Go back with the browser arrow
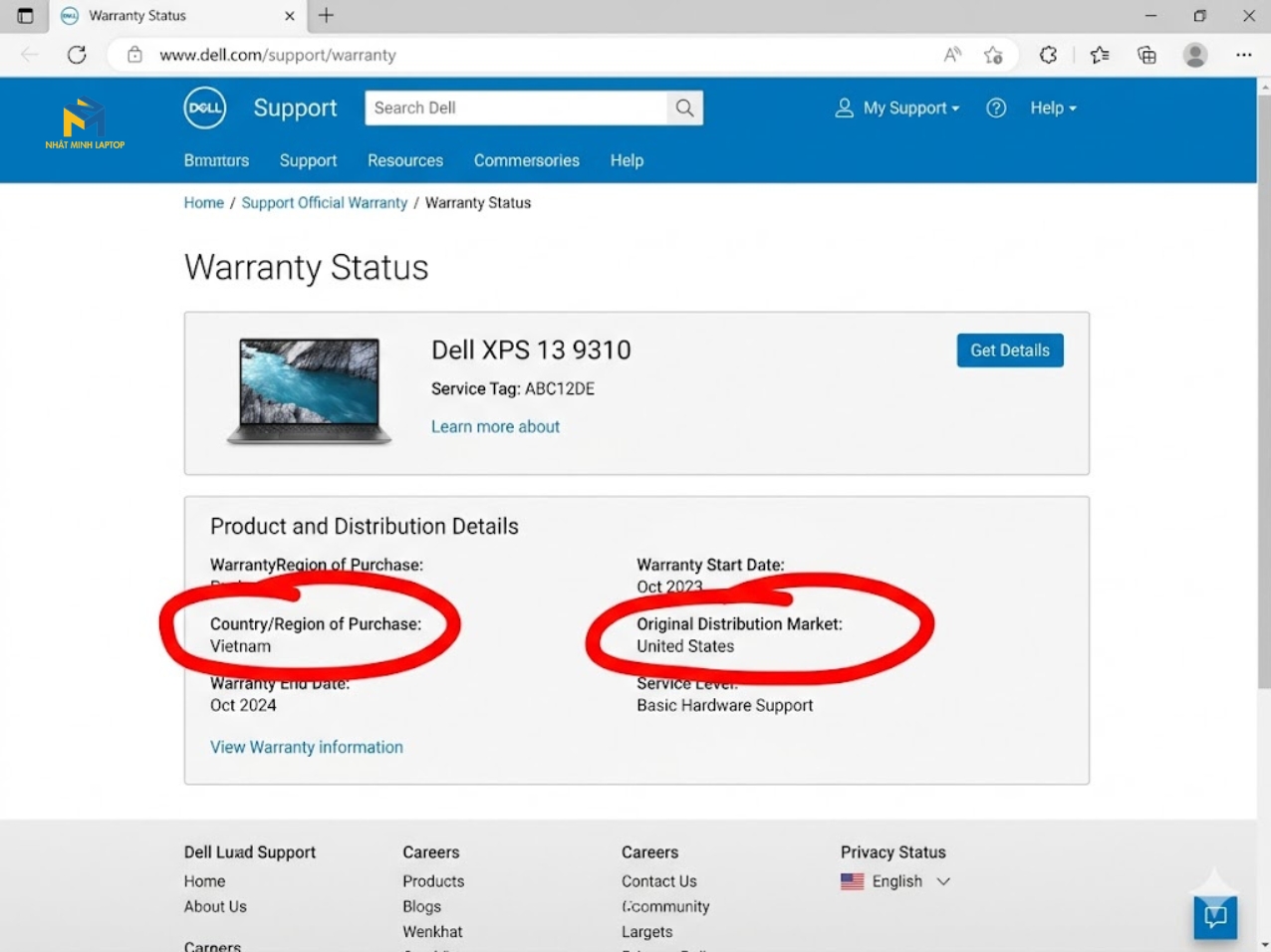The width and height of the screenshot is (1271, 952). [x=30, y=55]
